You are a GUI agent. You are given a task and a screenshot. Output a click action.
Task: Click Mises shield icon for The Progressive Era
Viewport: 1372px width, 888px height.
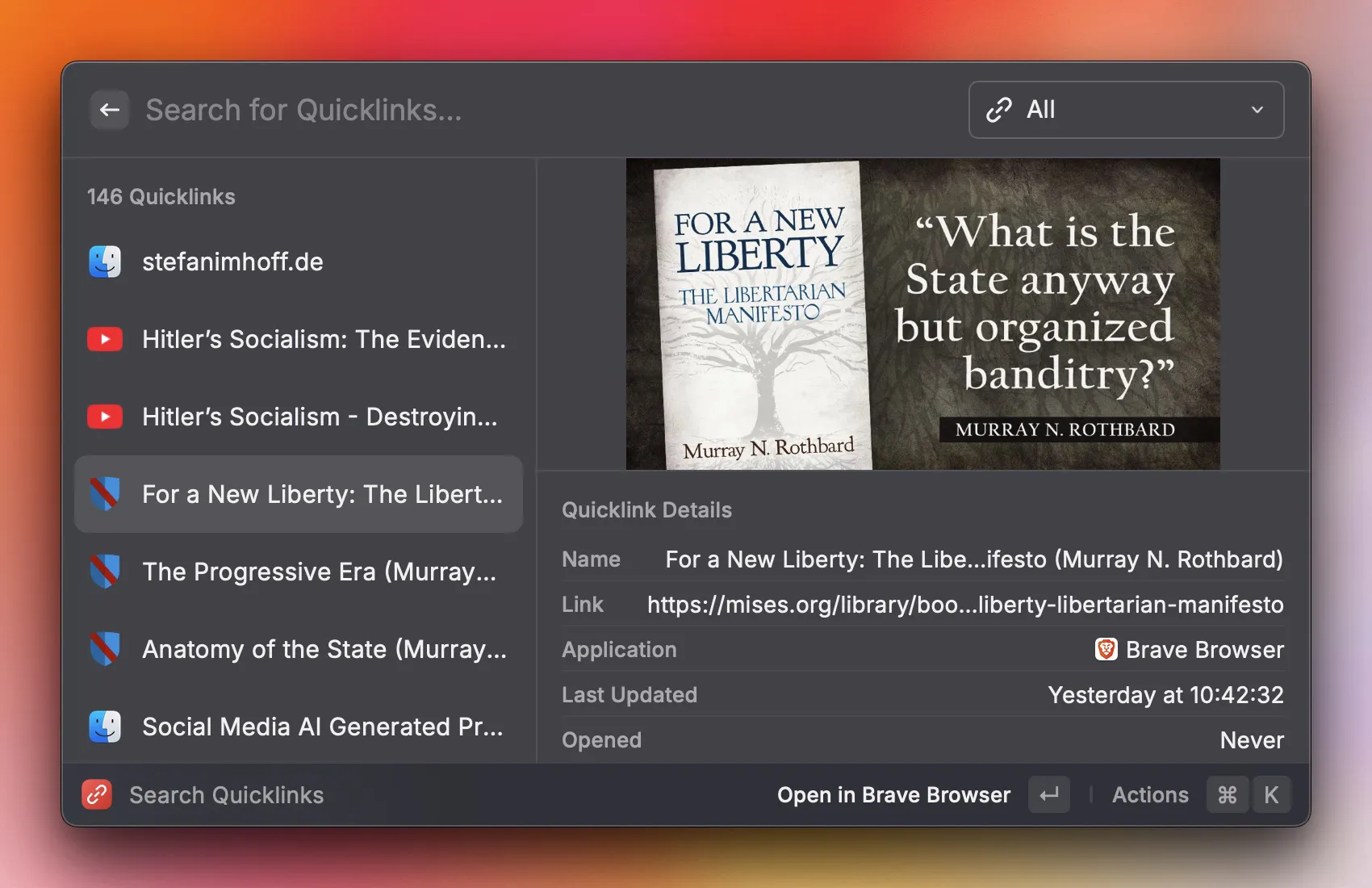(105, 572)
